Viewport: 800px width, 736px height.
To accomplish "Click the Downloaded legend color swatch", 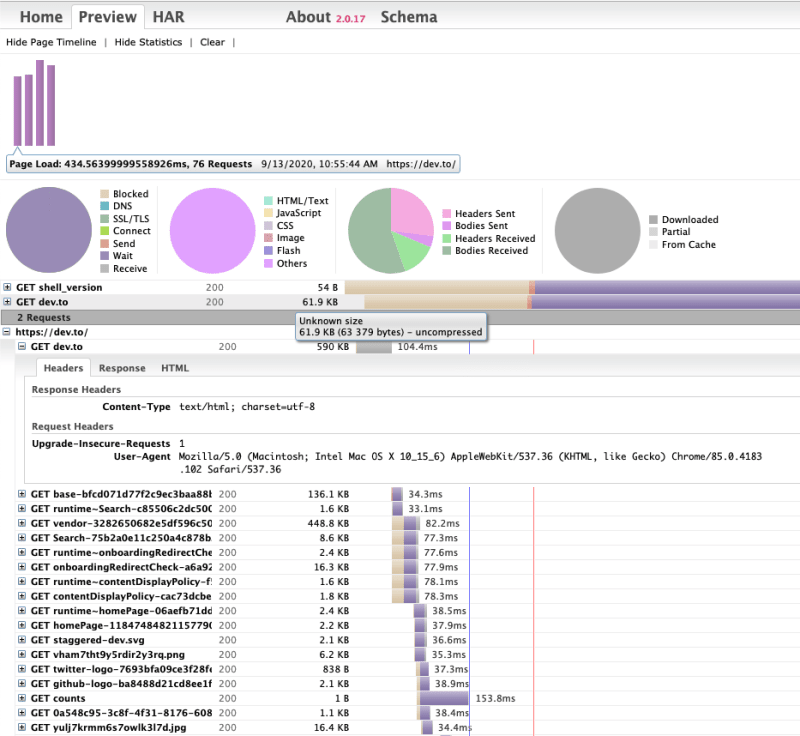I will [x=653, y=219].
